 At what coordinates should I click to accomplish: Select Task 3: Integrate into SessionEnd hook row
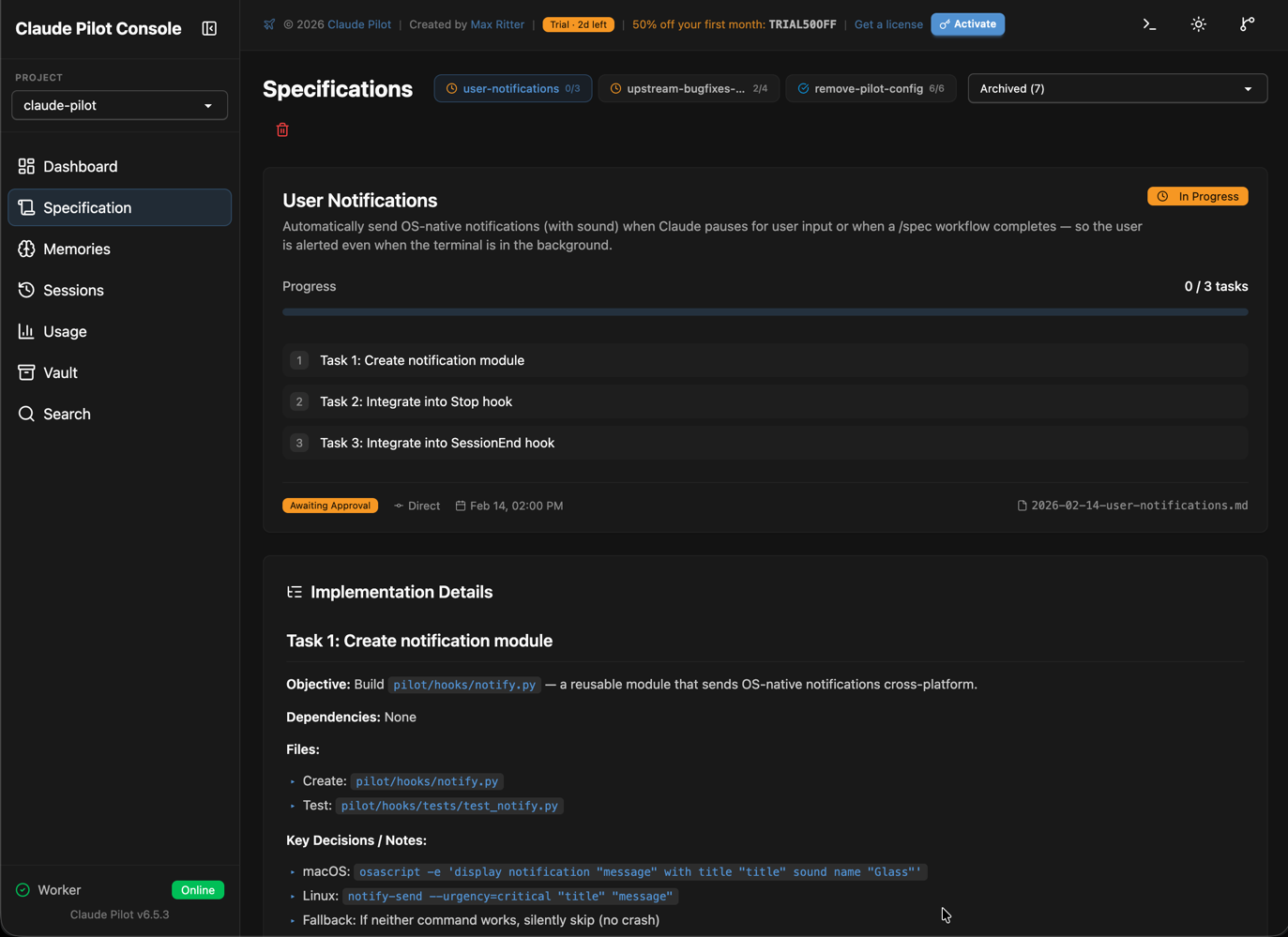click(x=765, y=443)
